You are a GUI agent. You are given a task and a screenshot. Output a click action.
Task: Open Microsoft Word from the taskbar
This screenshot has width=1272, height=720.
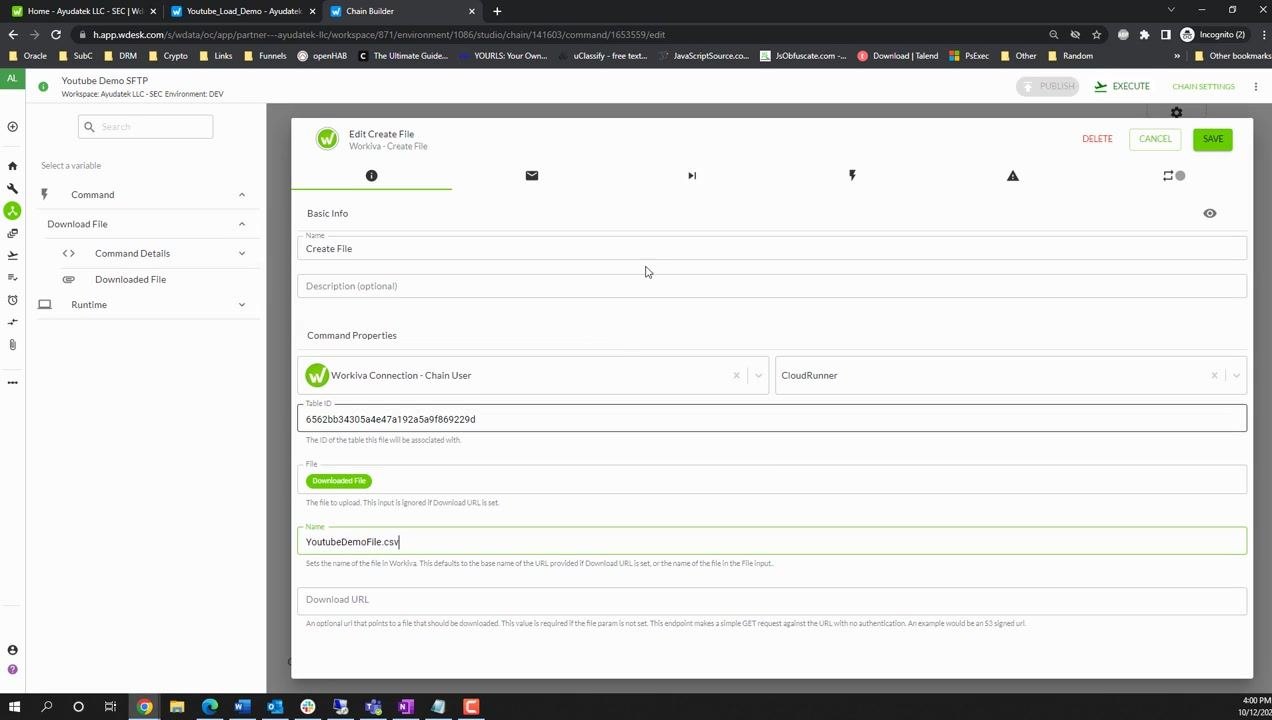[242, 707]
